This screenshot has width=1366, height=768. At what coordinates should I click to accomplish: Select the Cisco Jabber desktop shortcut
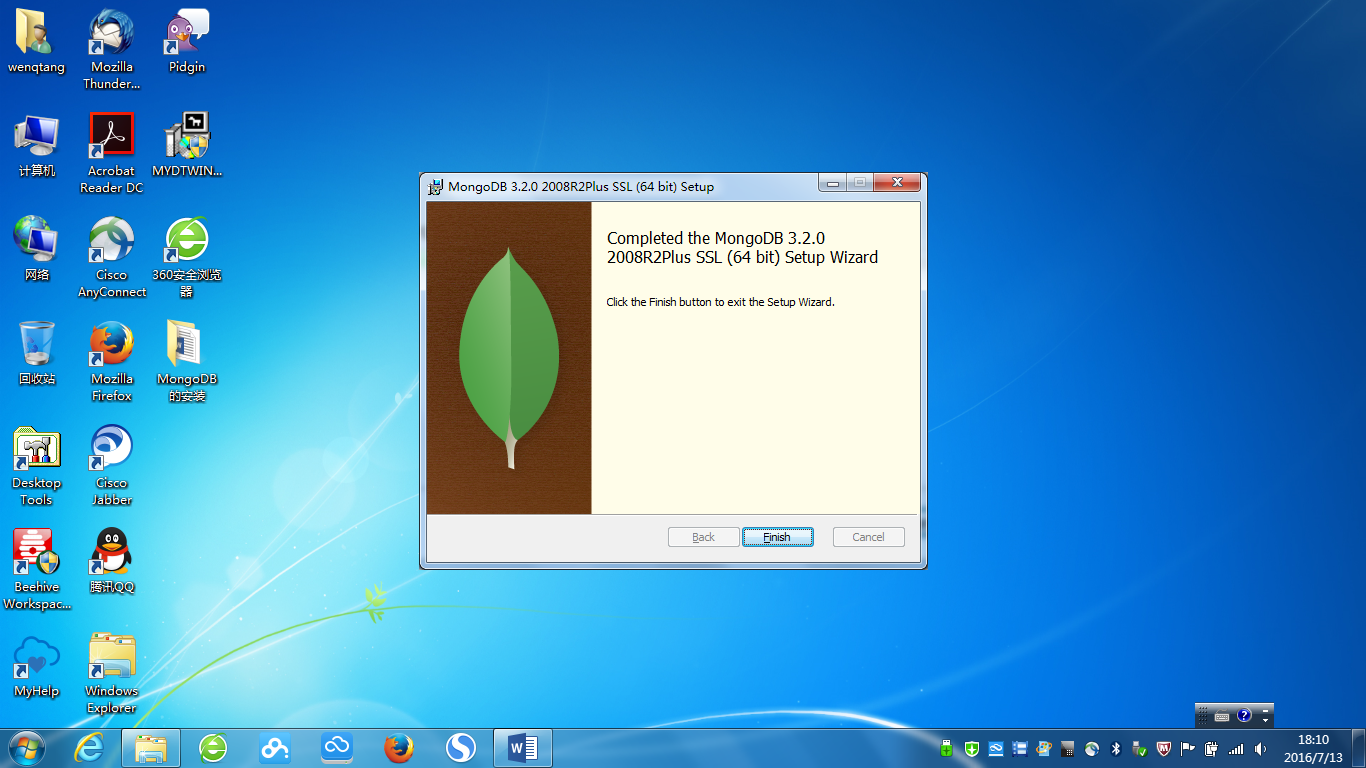point(112,466)
